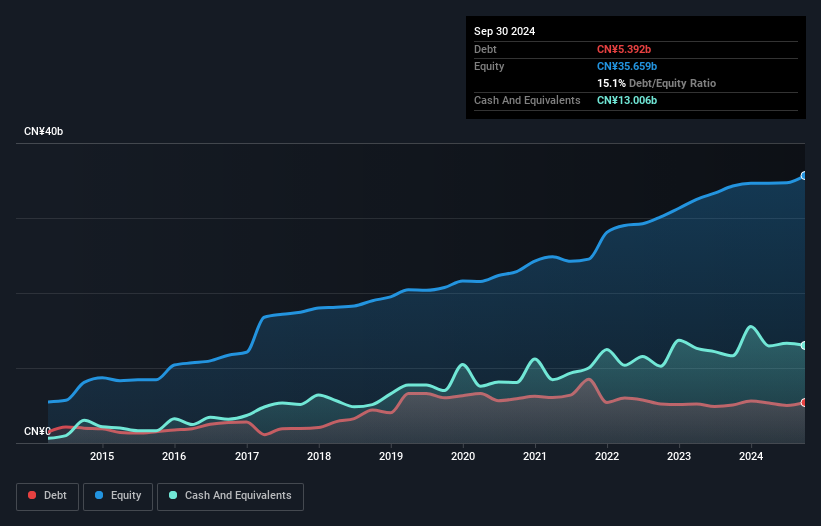Click the 2019 x-axis label
This screenshot has width=821, height=526.
click(391, 456)
